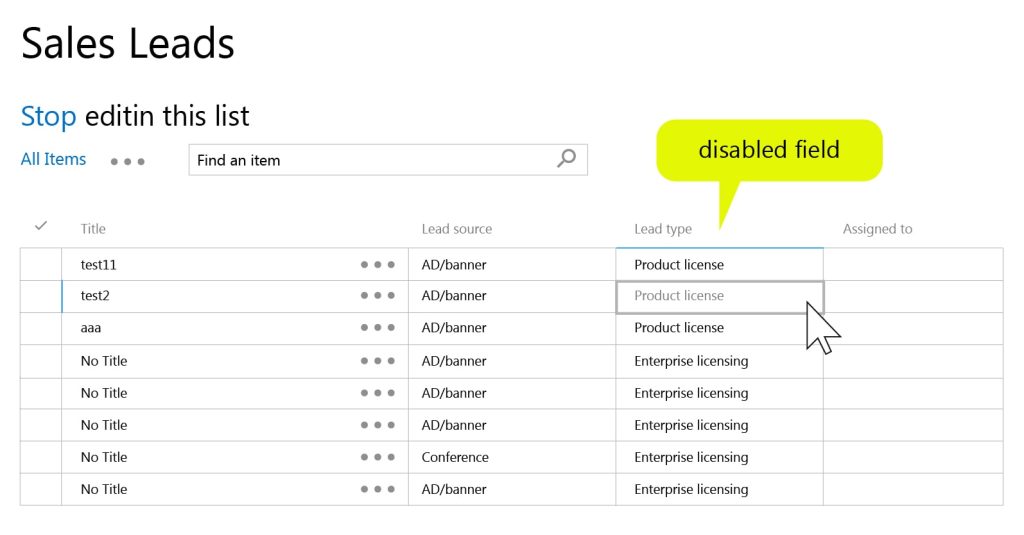
Task: Open the ellipsis menu for test2
Action: tap(377, 295)
